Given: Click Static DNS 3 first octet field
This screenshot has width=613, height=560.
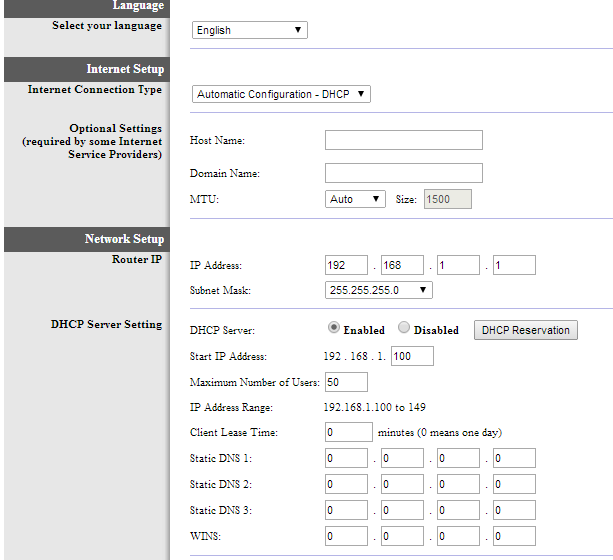Looking at the screenshot, I should click(346, 510).
